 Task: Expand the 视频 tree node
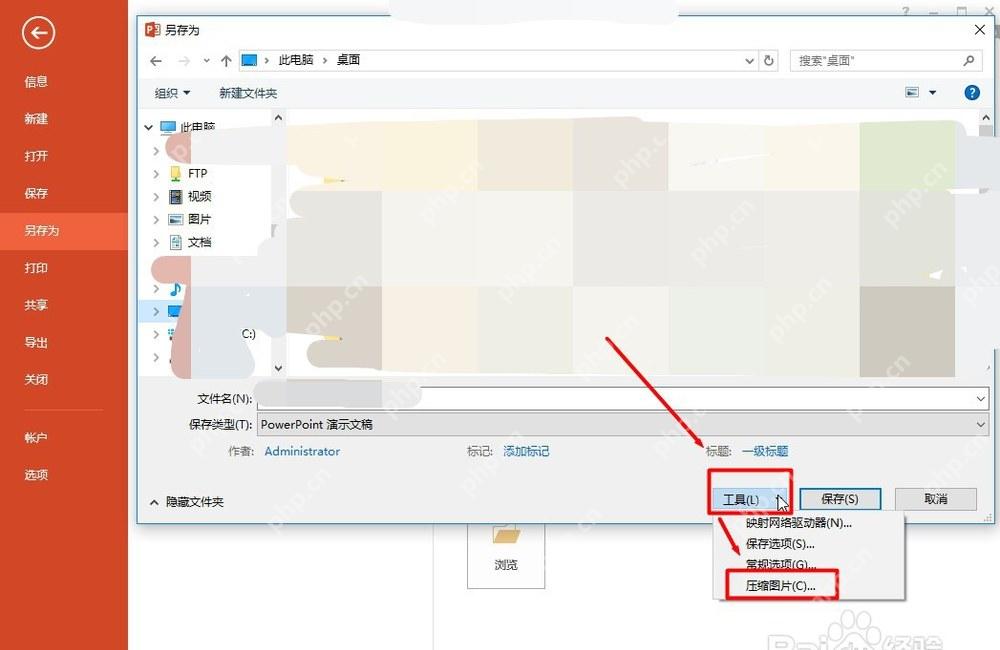pyautogui.click(x=156, y=196)
